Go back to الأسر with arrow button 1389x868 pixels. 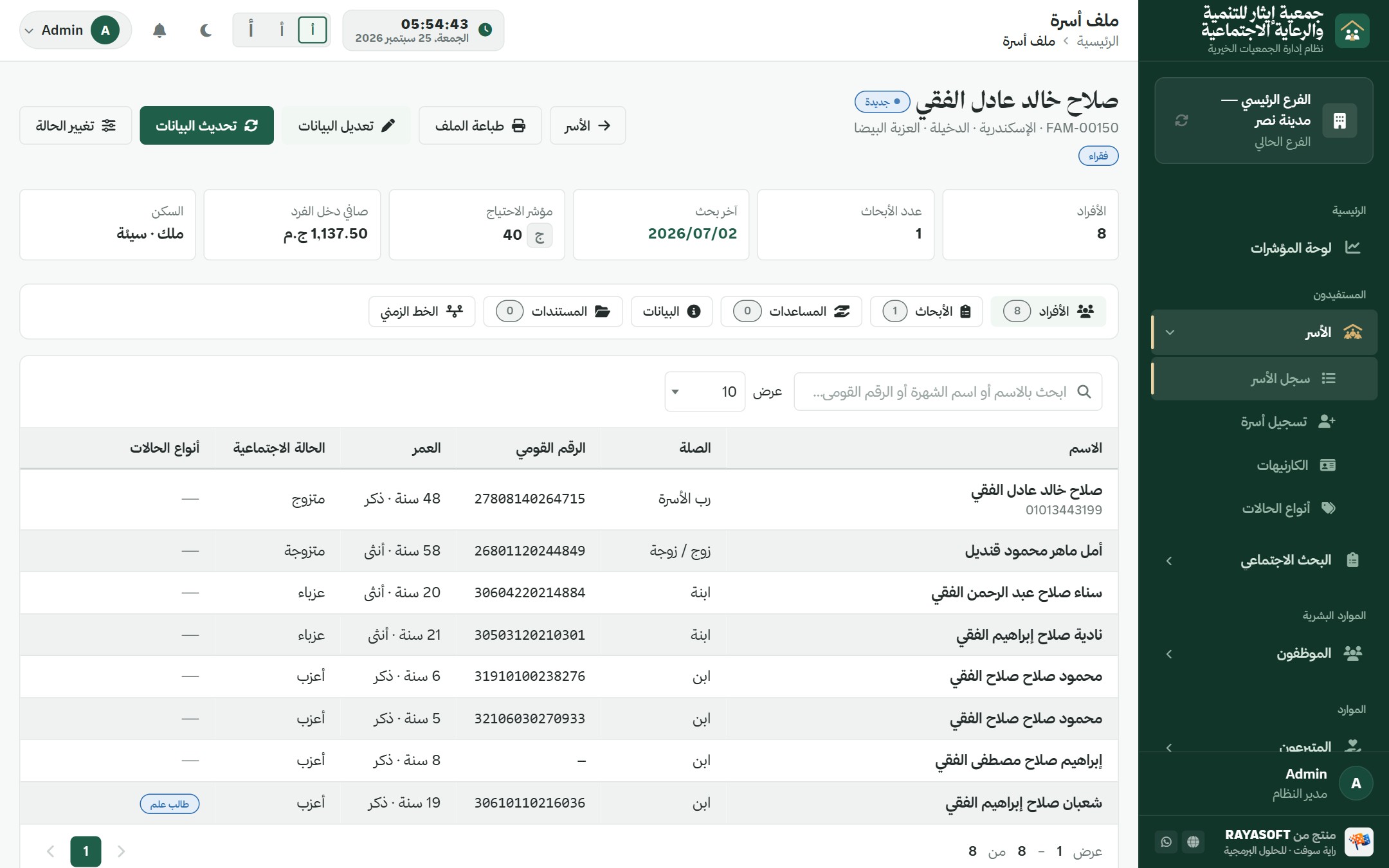coord(588,125)
